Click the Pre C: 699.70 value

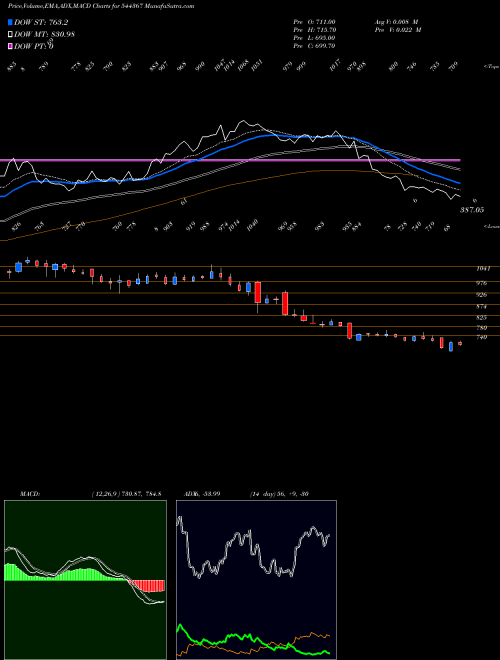point(314,46)
